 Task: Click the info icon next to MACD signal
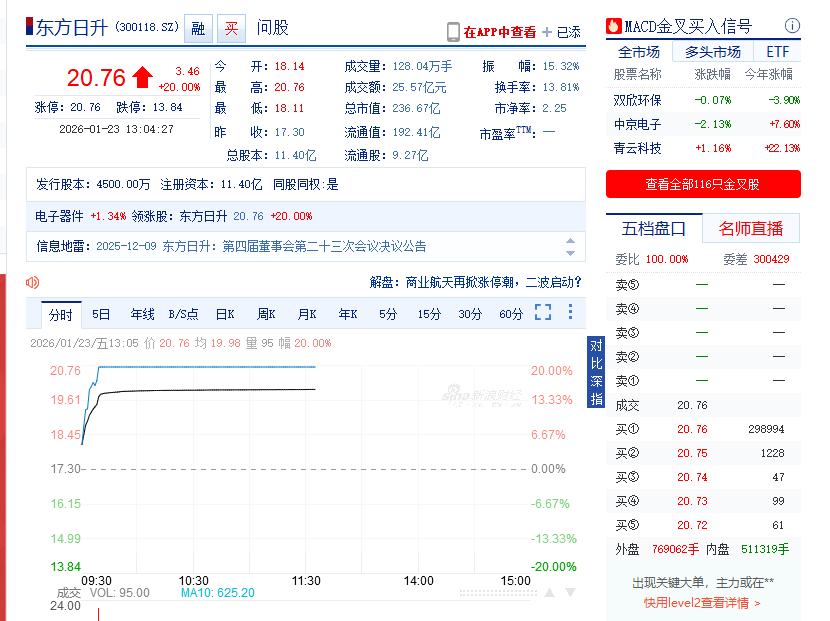pyautogui.click(x=792, y=25)
